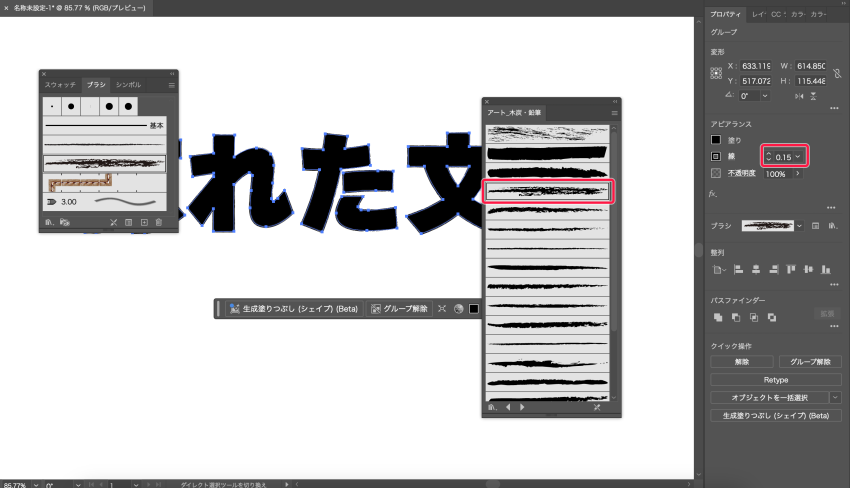
Task: Click generative shape fill (Beta) in floating taskbar
Action: tap(294, 309)
